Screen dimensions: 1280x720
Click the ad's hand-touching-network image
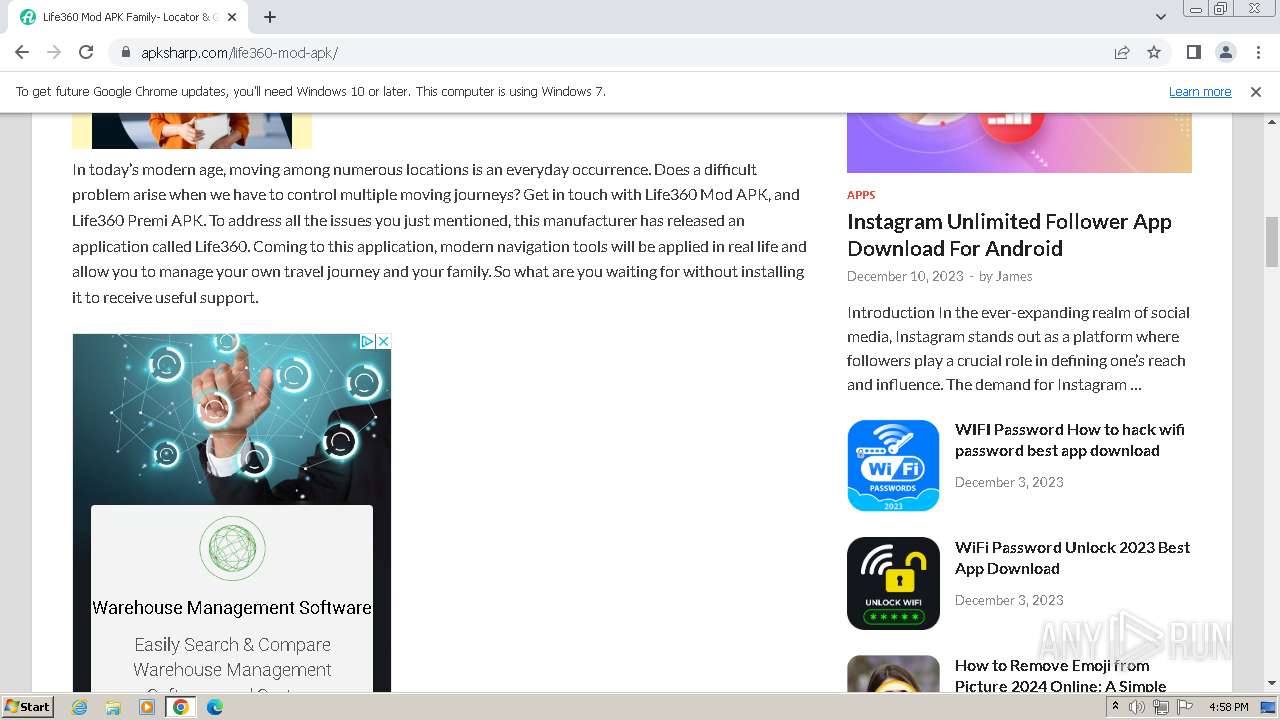click(x=232, y=419)
